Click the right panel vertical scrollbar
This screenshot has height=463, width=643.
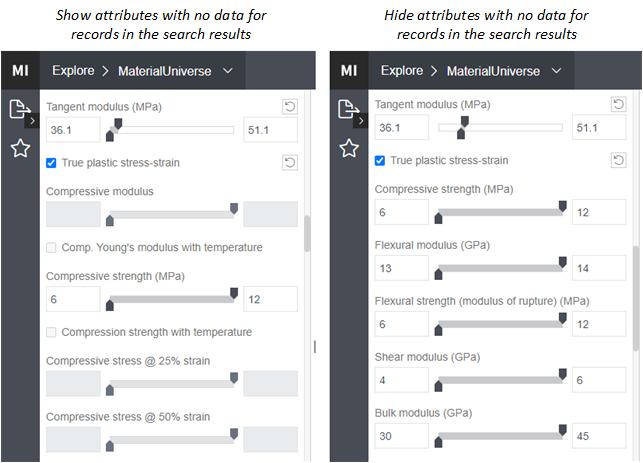tap(636, 300)
